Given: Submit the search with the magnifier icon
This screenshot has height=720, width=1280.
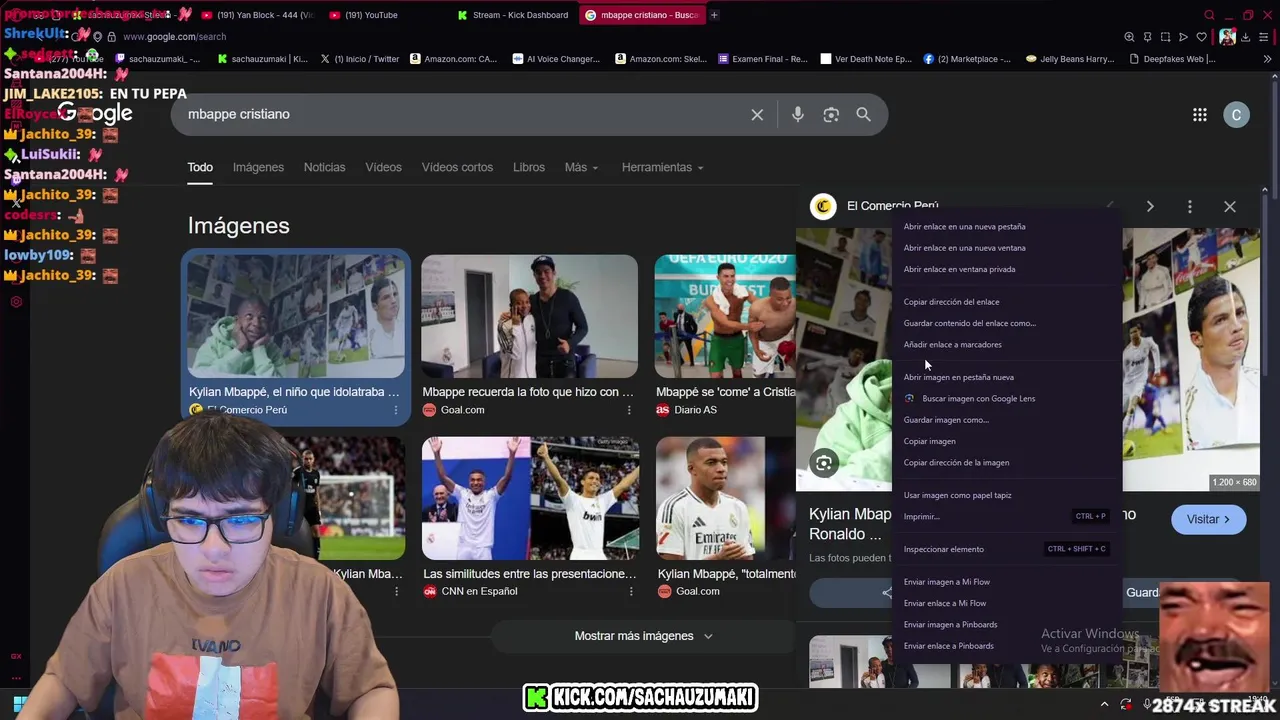Looking at the screenshot, I should point(864,115).
